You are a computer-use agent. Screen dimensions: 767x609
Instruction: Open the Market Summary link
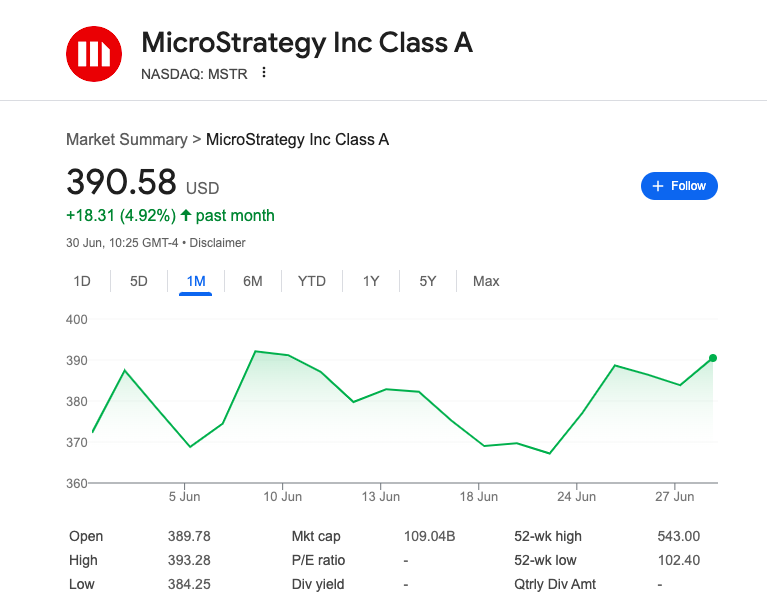tap(126, 139)
